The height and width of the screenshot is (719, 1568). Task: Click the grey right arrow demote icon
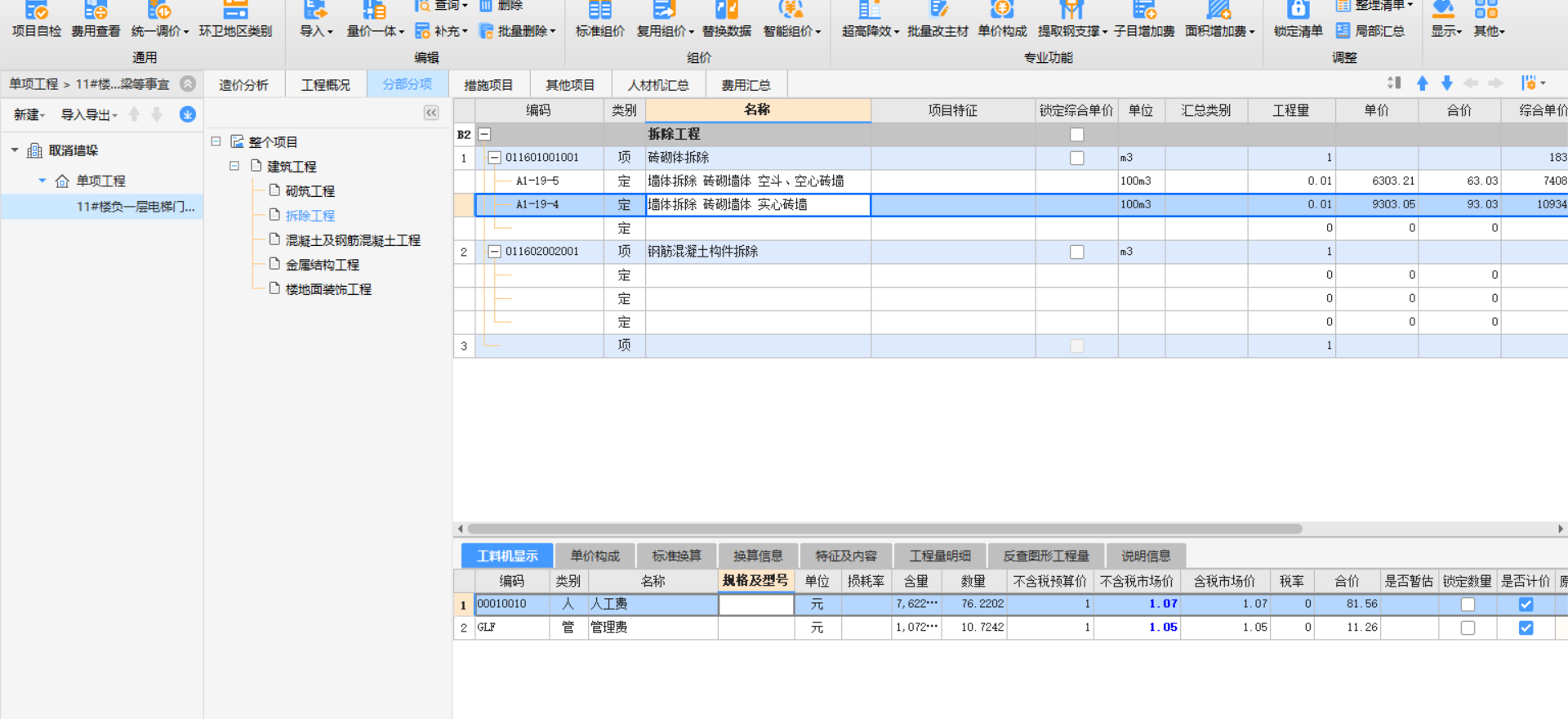tap(1495, 83)
